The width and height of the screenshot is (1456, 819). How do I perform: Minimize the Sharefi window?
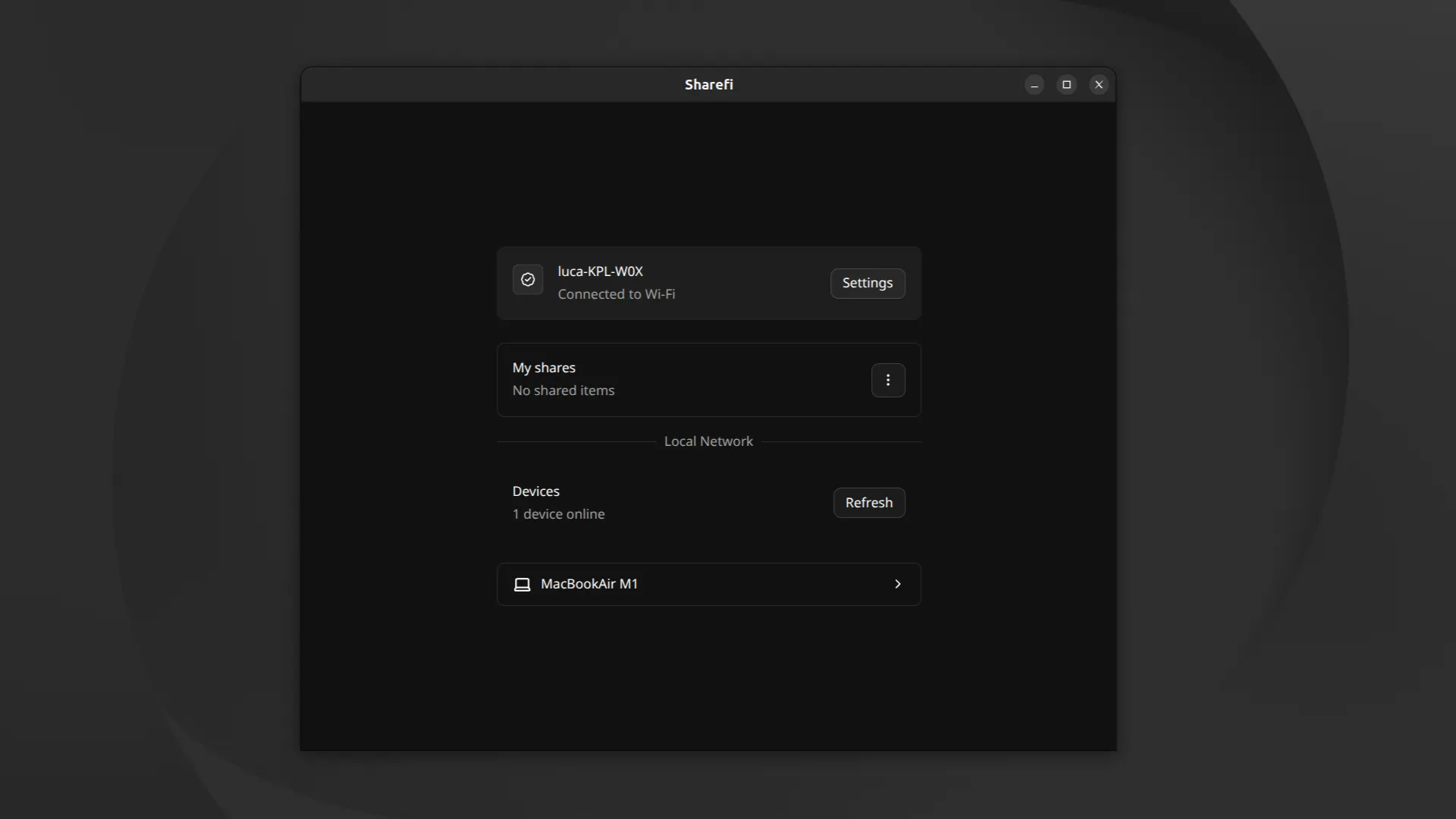click(x=1034, y=85)
